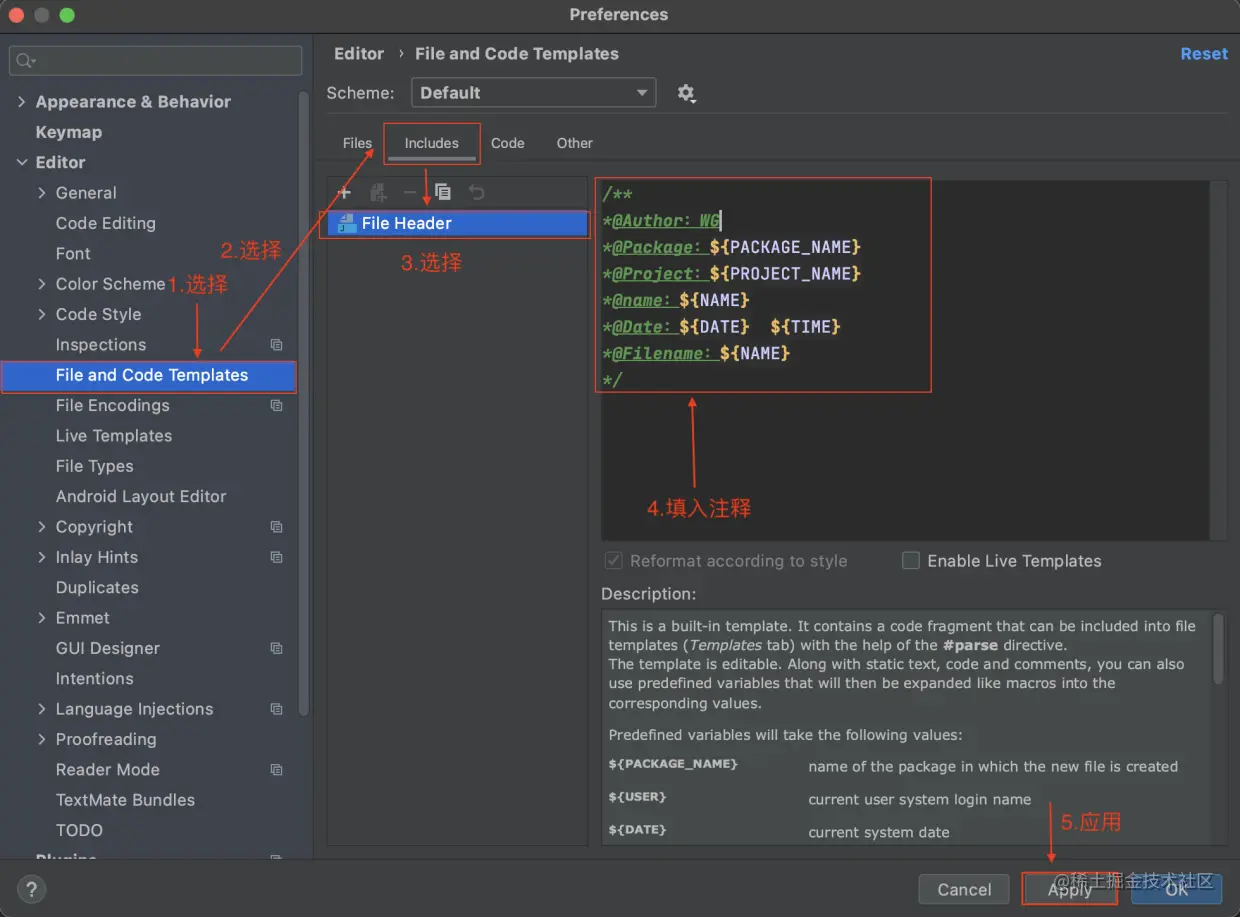Image resolution: width=1240 pixels, height=917 pixels.
Task: Select File and Code Templates entry
Action: (149, 375)
